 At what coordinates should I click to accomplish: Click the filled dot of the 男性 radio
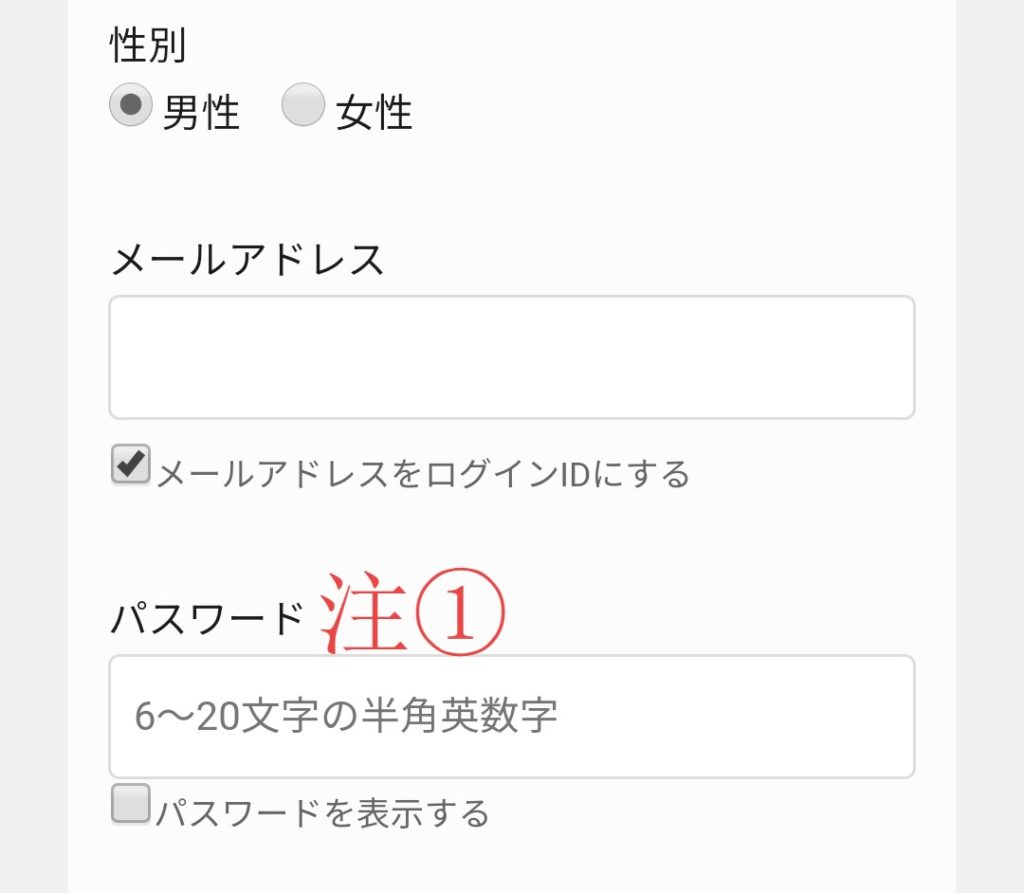click(130, 104)
